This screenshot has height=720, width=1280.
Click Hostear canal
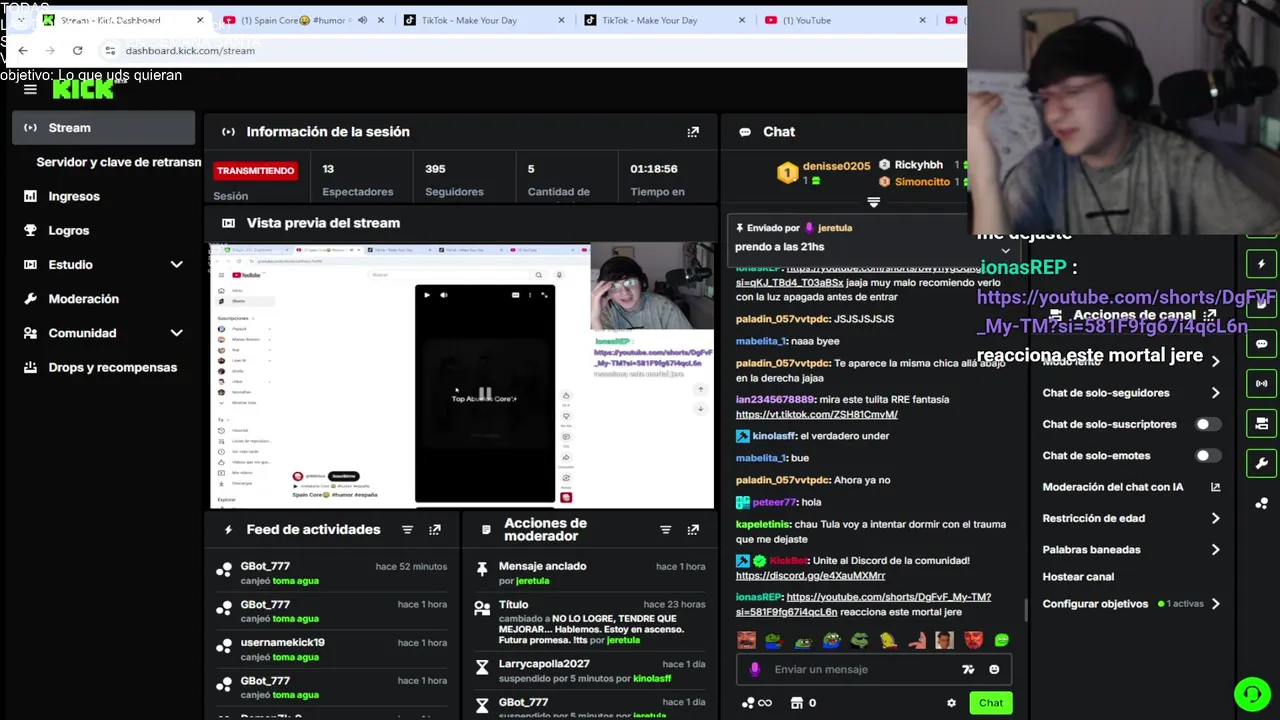tap(1078, 577)
